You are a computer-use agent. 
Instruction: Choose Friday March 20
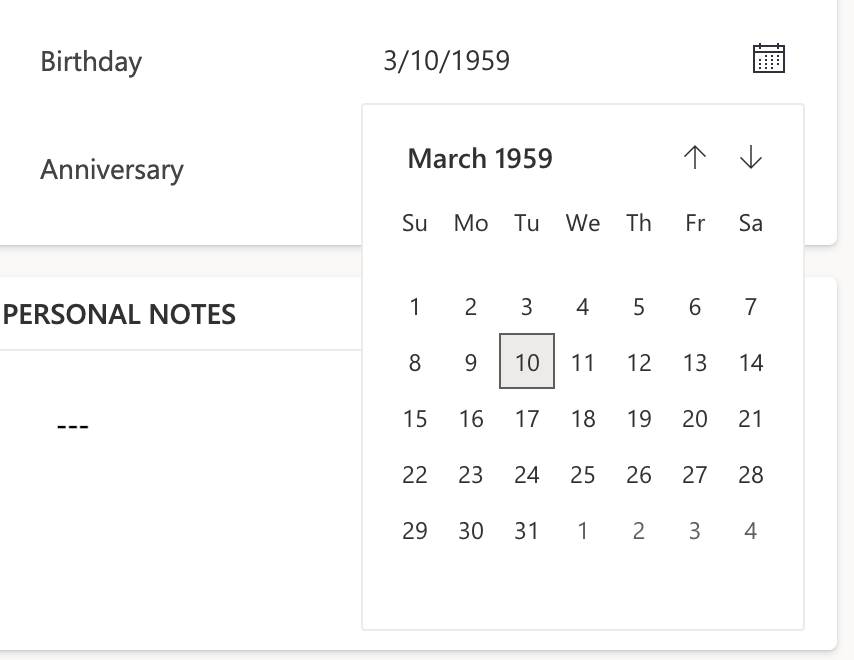(695, 419)
